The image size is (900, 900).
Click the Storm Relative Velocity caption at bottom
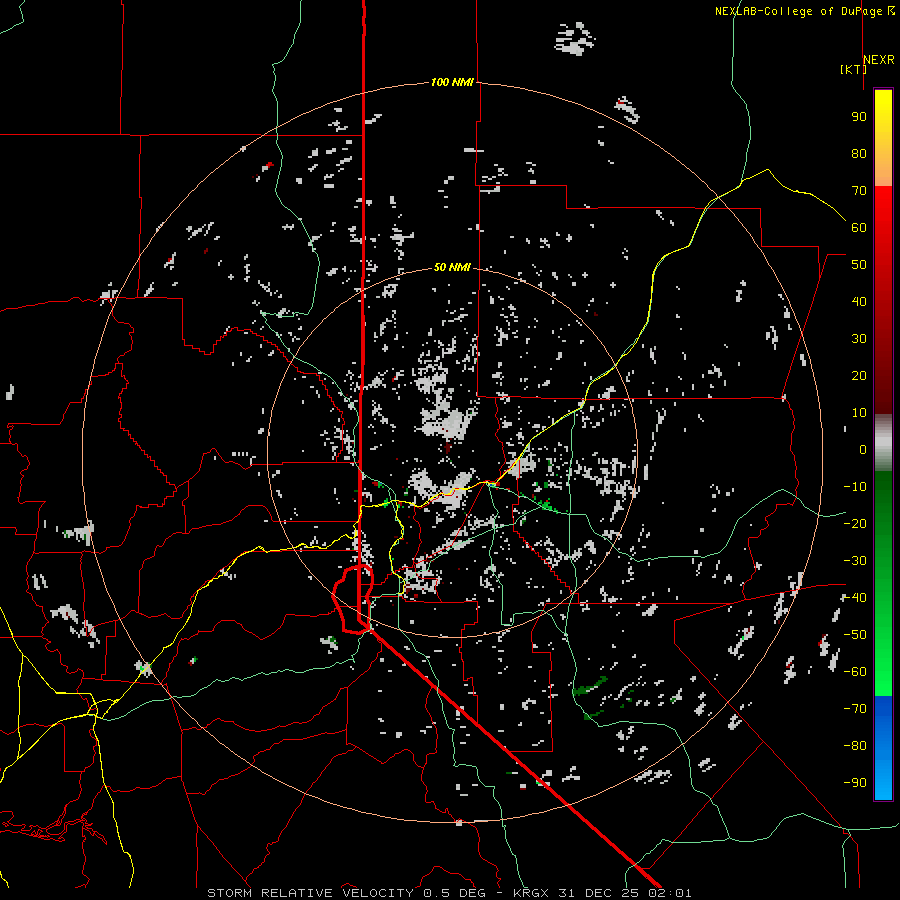tap(449, 893)
